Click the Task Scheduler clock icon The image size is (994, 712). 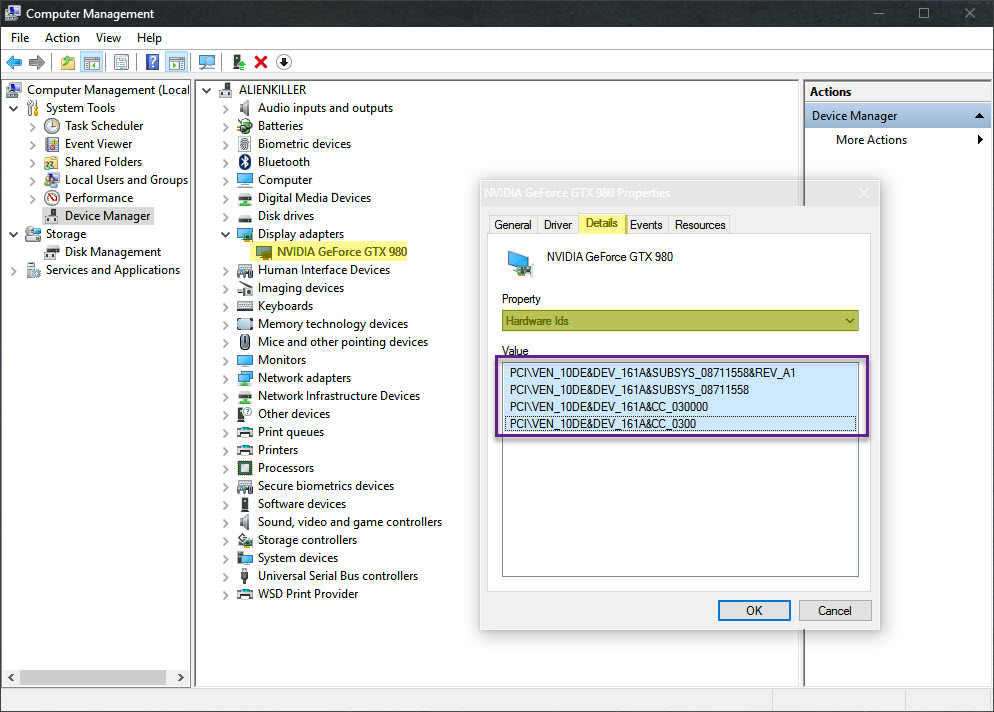[52, 126]
